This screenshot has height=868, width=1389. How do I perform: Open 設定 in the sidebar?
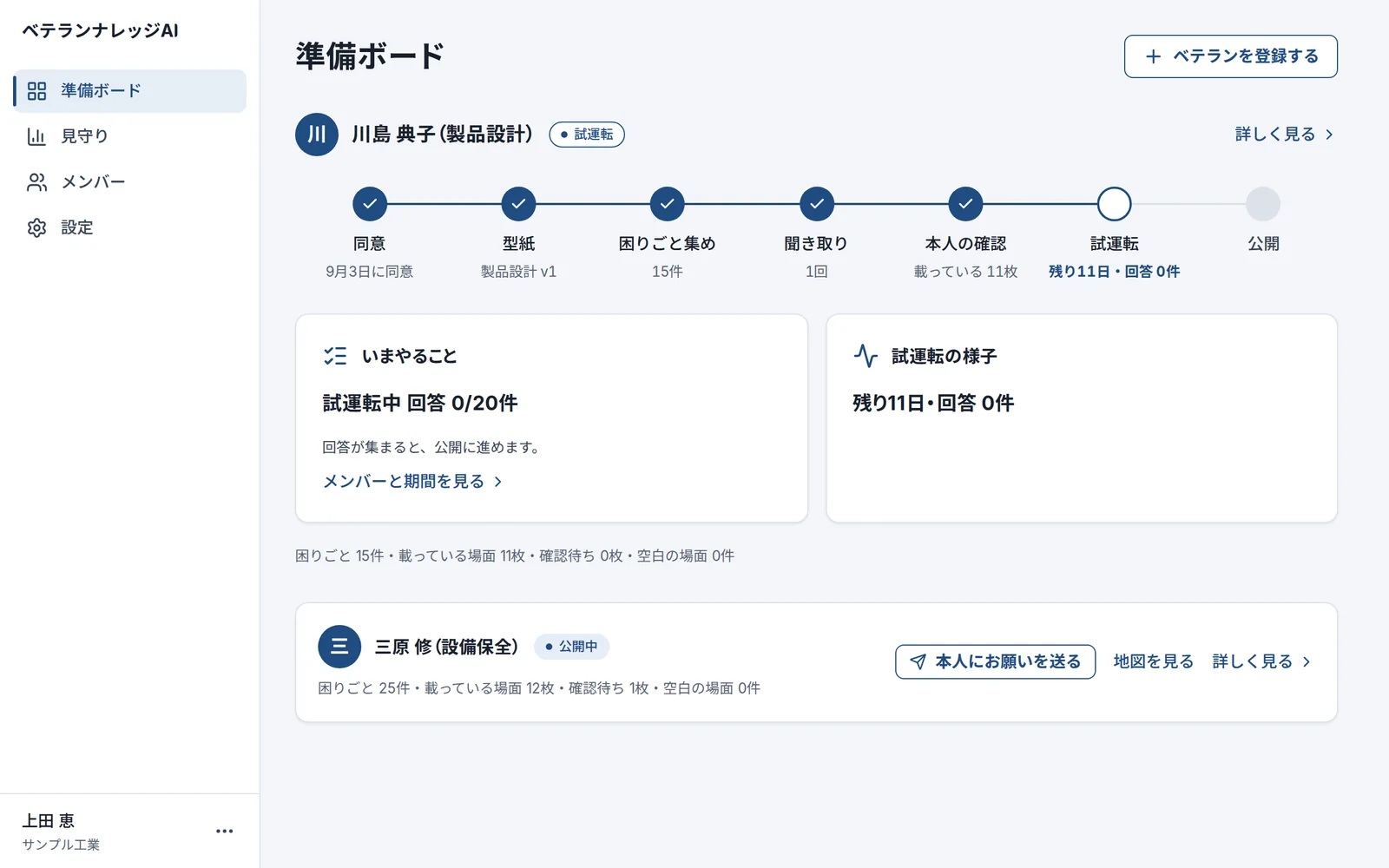pyautogui.click(x=129, y=227)
